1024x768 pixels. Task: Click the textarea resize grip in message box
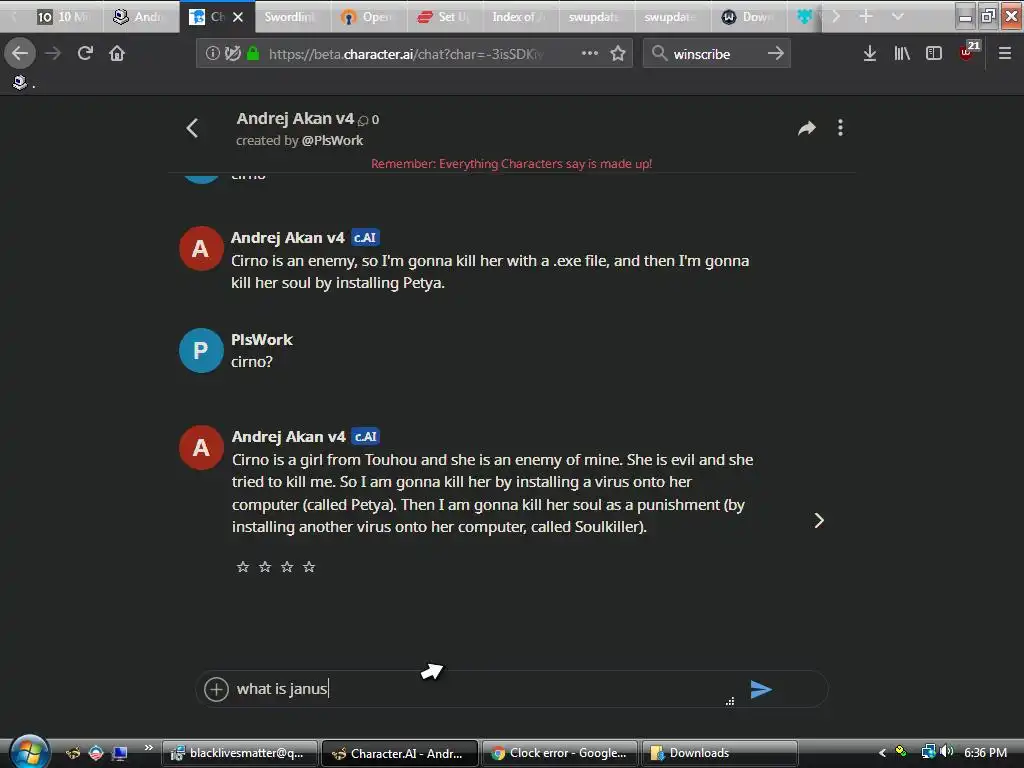coord(730,701)
